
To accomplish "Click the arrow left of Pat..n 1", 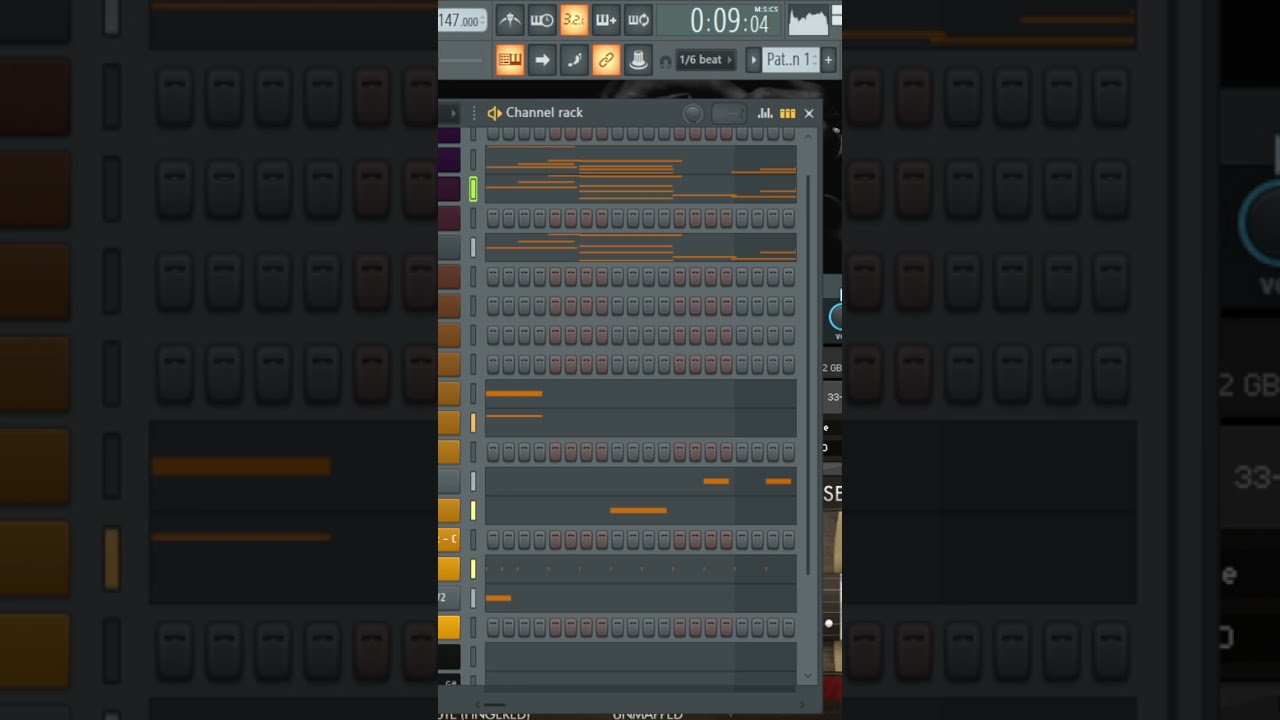I will pyautogui.click(x=754, y=60).
